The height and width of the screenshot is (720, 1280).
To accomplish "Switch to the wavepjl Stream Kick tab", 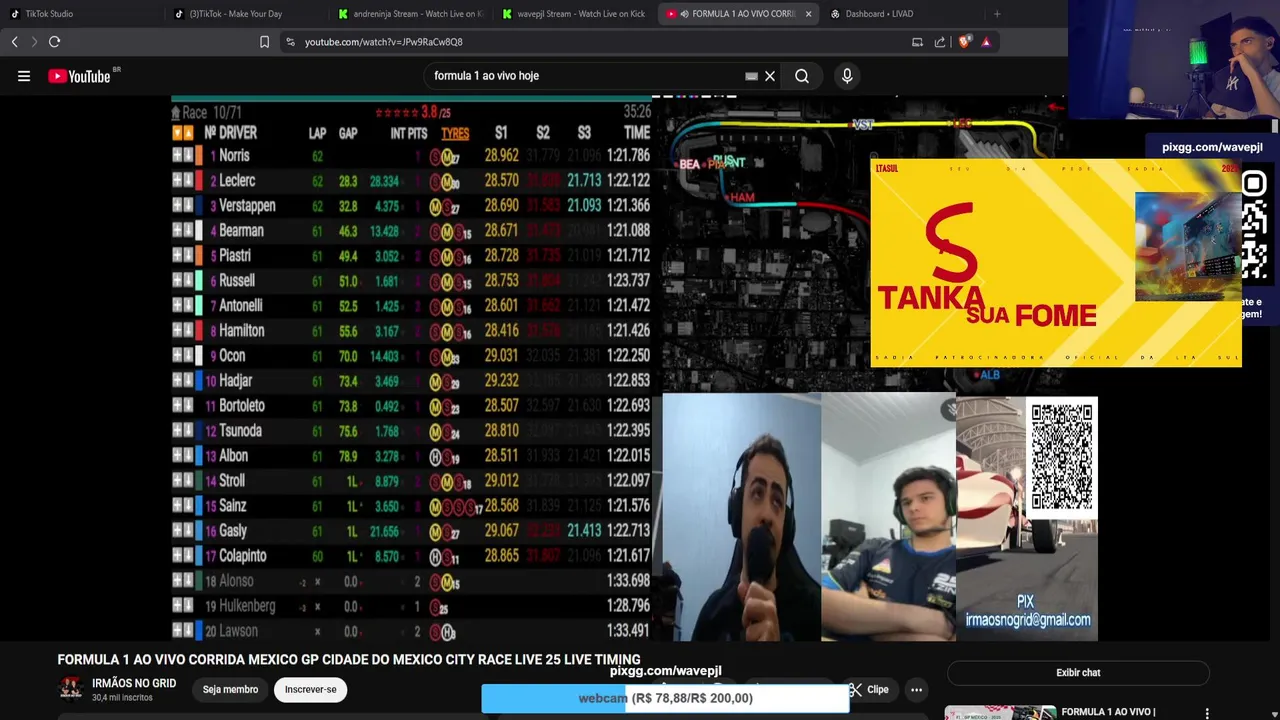I will [x=575, y=14].
